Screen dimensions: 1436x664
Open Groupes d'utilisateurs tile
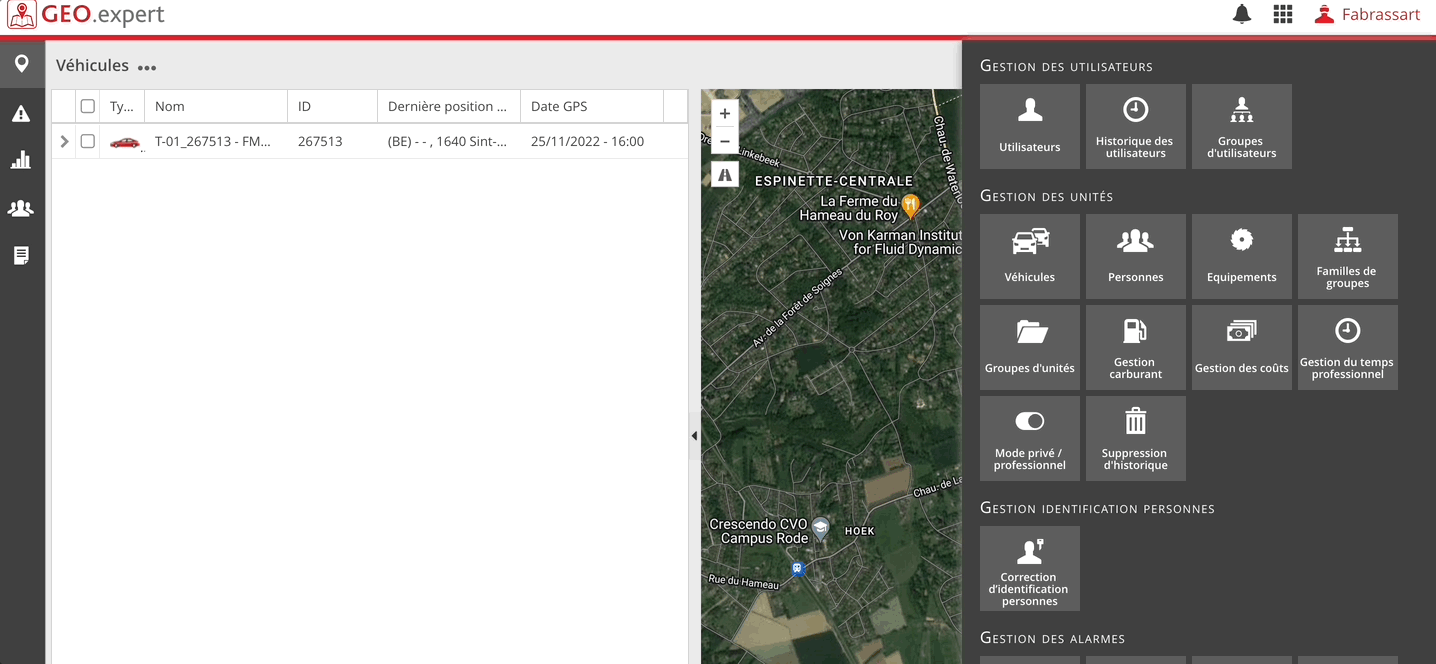[x=1242, y=126]
